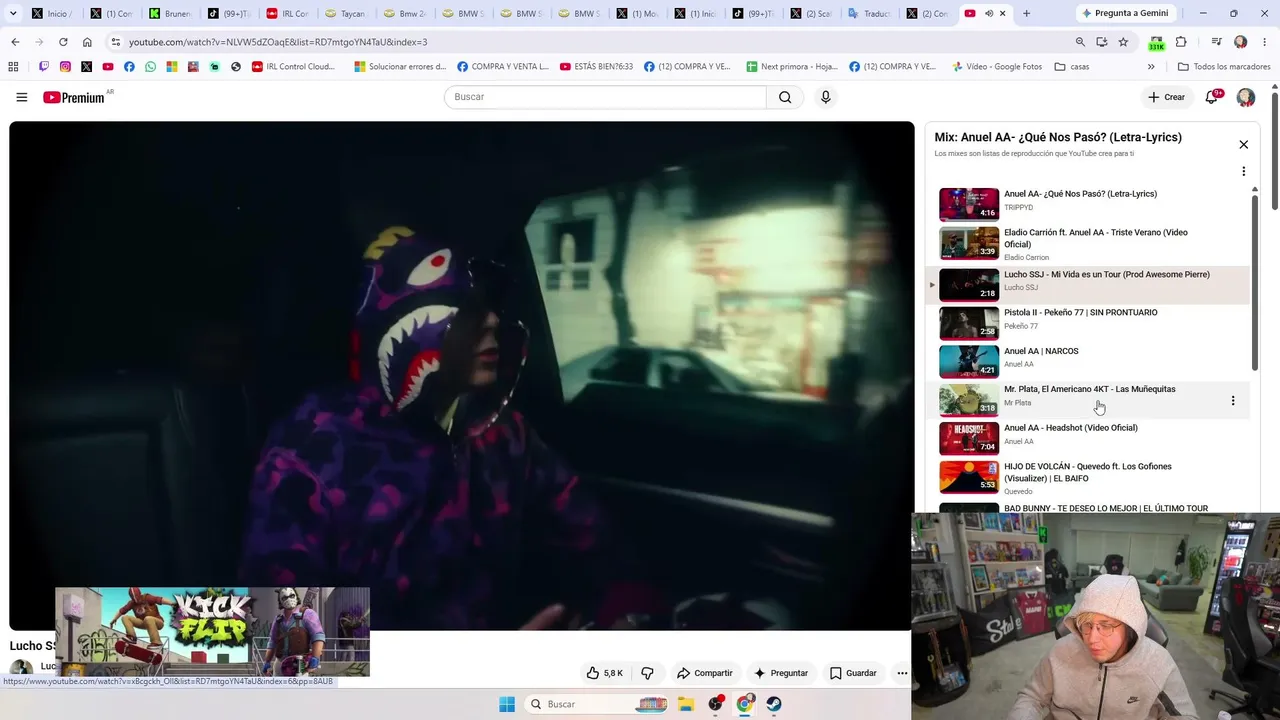Reload the page with the refresh icon
The height and width of the screenshot is (720, 1280).
click(x=63, y=42)
